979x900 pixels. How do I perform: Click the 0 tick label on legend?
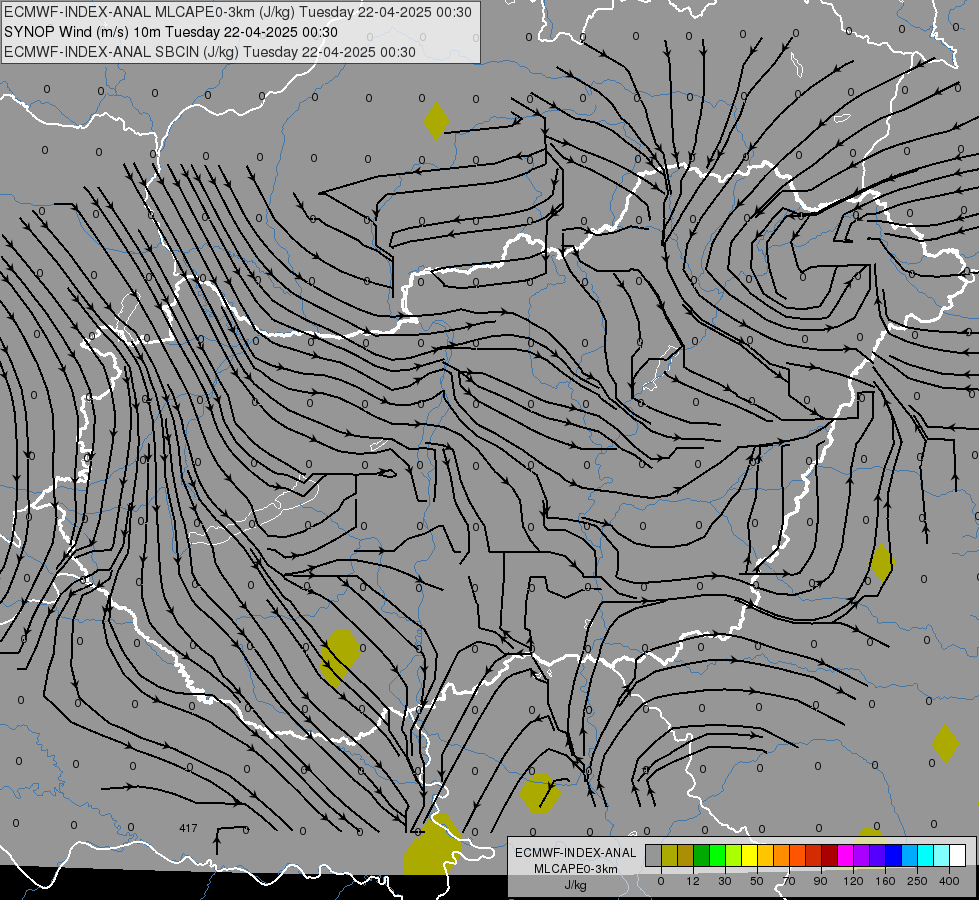661,881
